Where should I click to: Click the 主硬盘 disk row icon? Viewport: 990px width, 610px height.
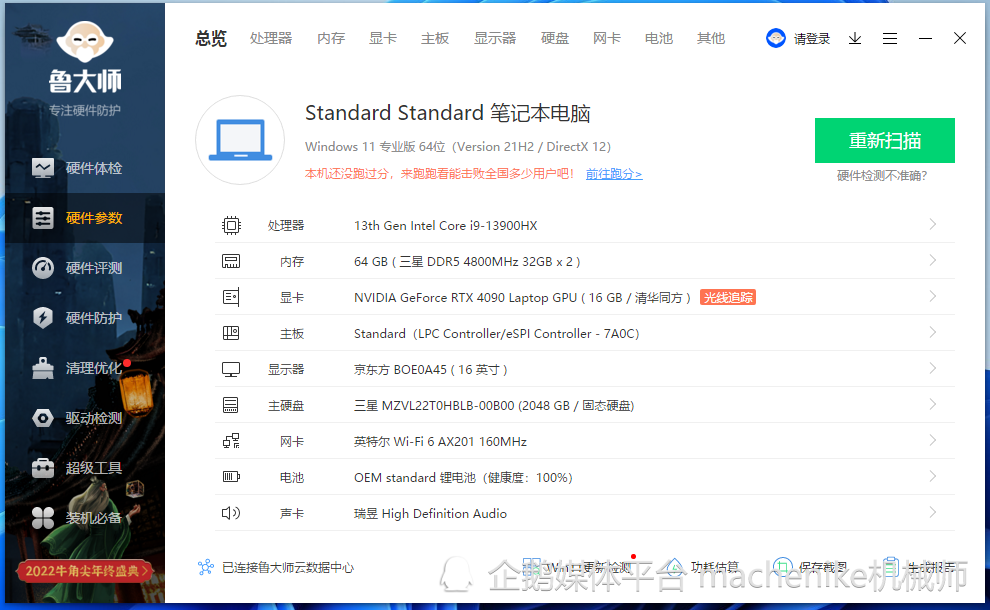231,405
